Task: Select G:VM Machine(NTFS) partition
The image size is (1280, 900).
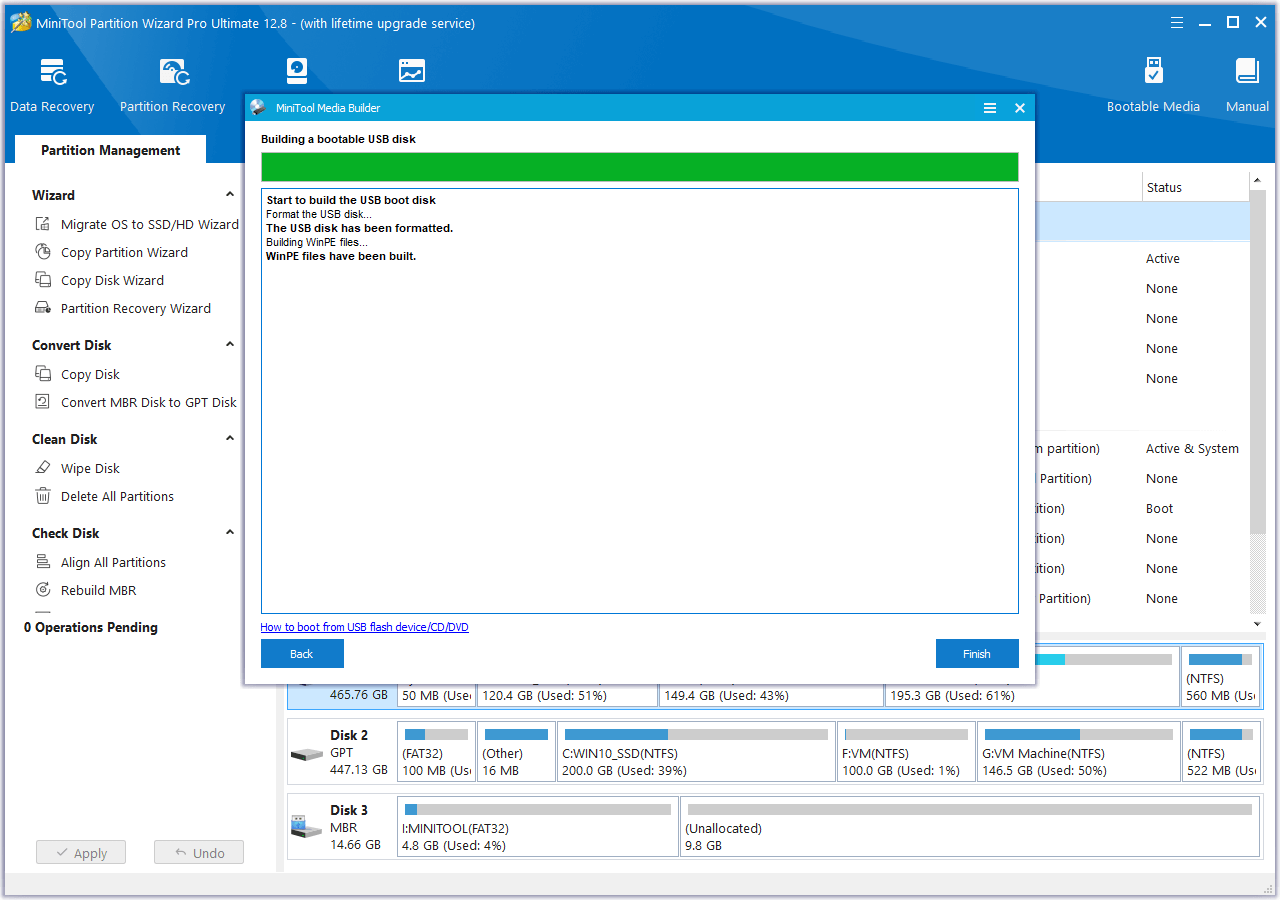Action: tap(1078, 752)
